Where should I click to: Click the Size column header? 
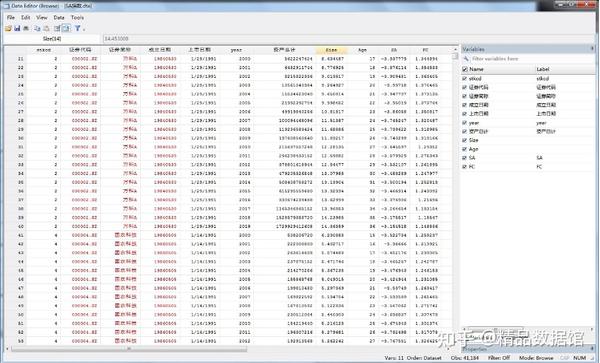tap(331, 50)
